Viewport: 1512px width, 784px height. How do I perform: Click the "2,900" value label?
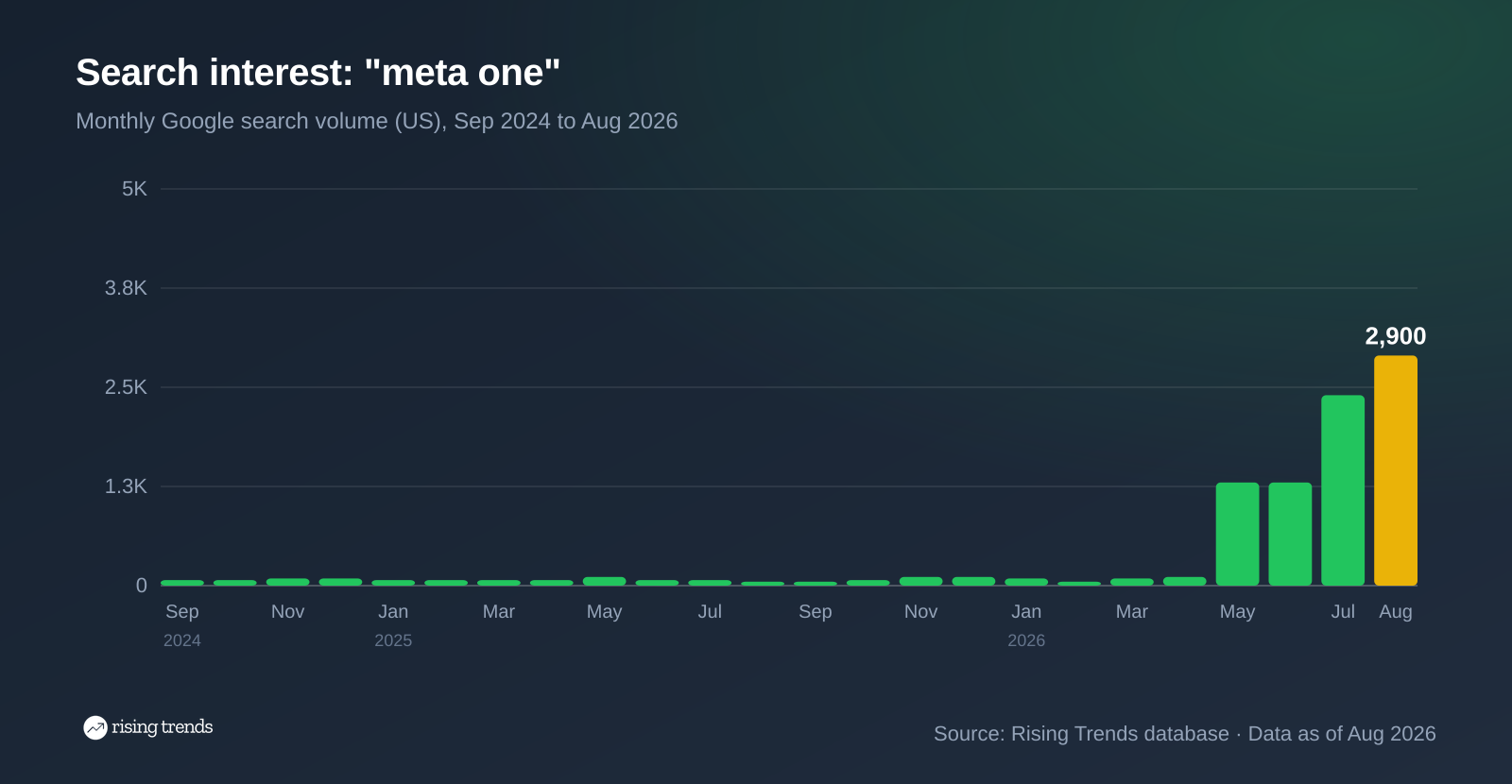(x=1395, y=336)
